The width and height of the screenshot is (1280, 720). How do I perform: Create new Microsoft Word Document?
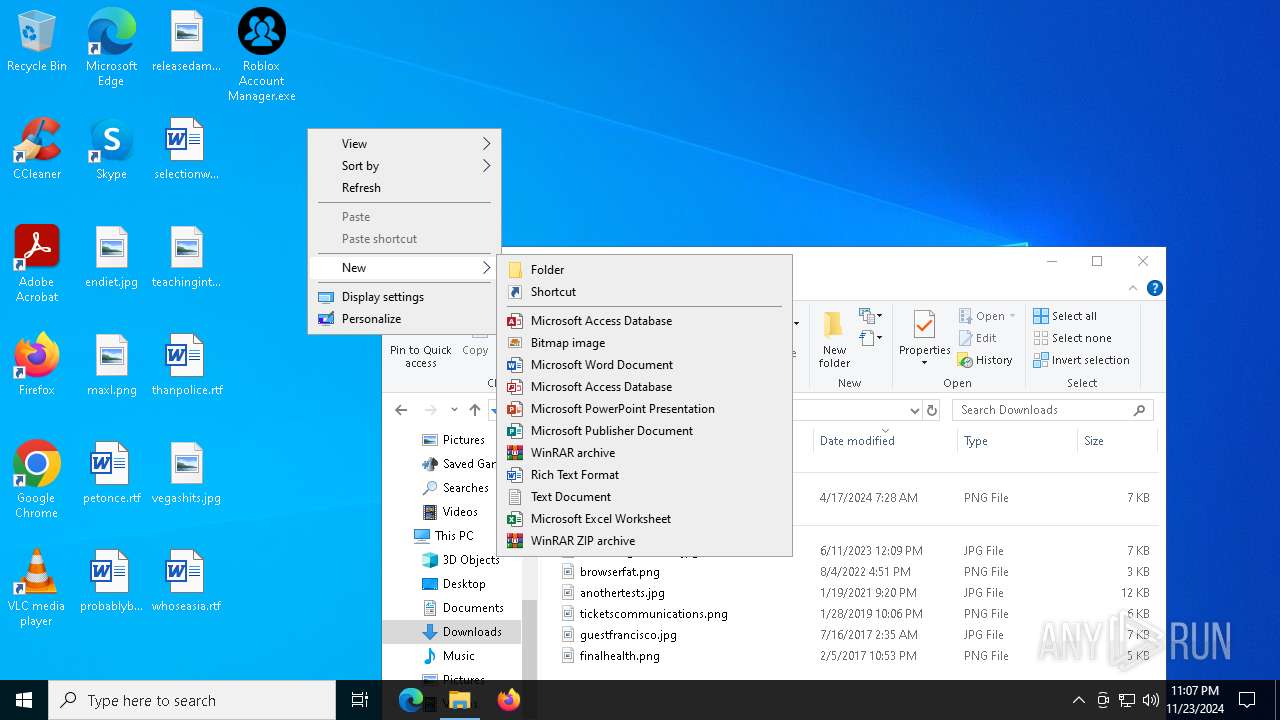[645, 365]
